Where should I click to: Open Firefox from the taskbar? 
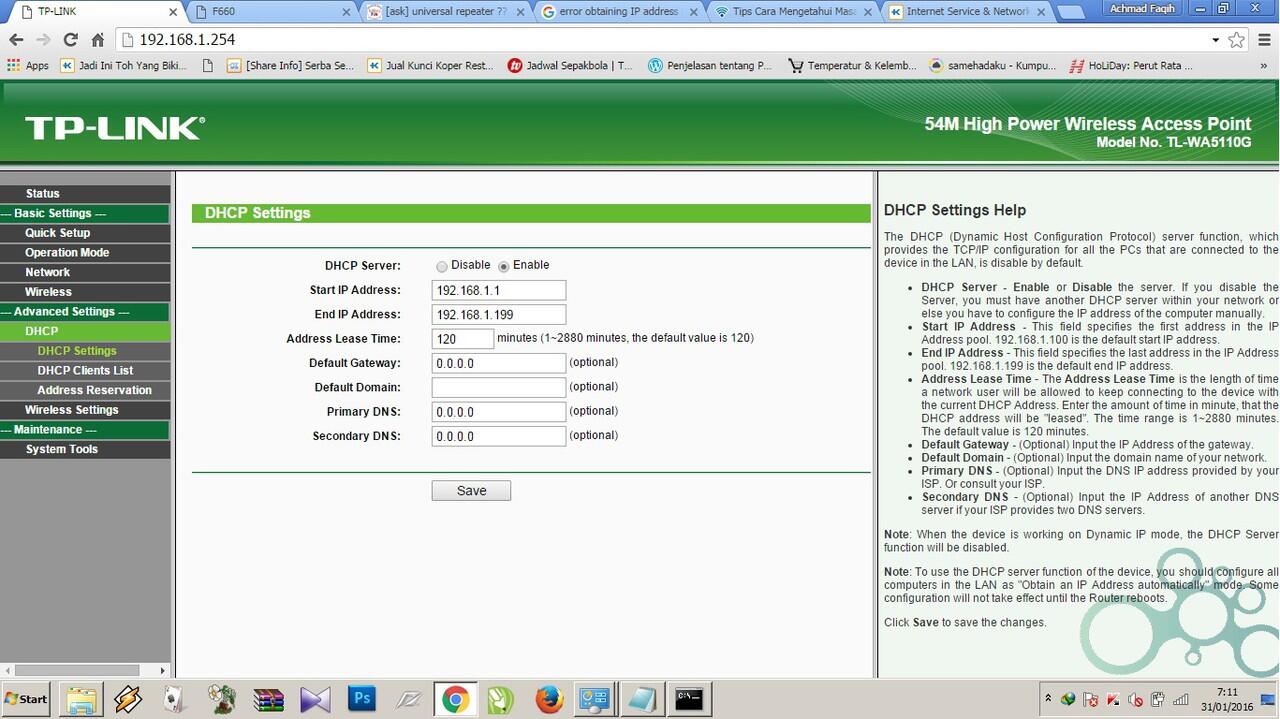pos(548,699)
